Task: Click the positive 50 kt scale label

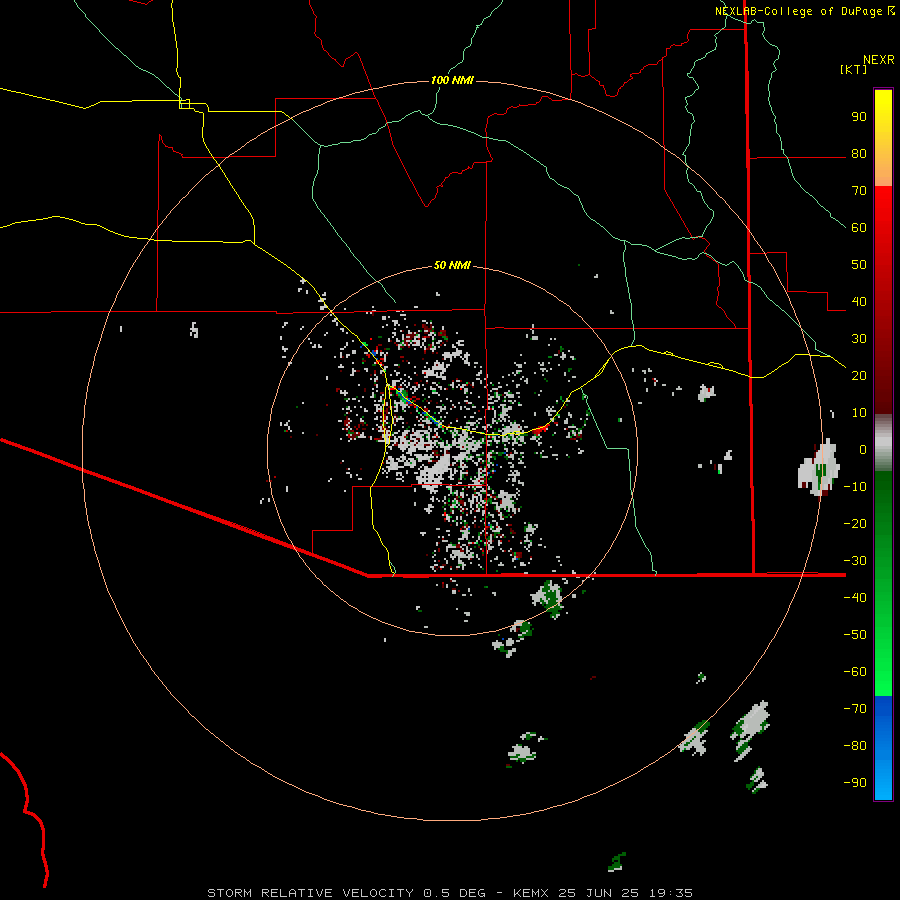Action: (x=859, y=265)
